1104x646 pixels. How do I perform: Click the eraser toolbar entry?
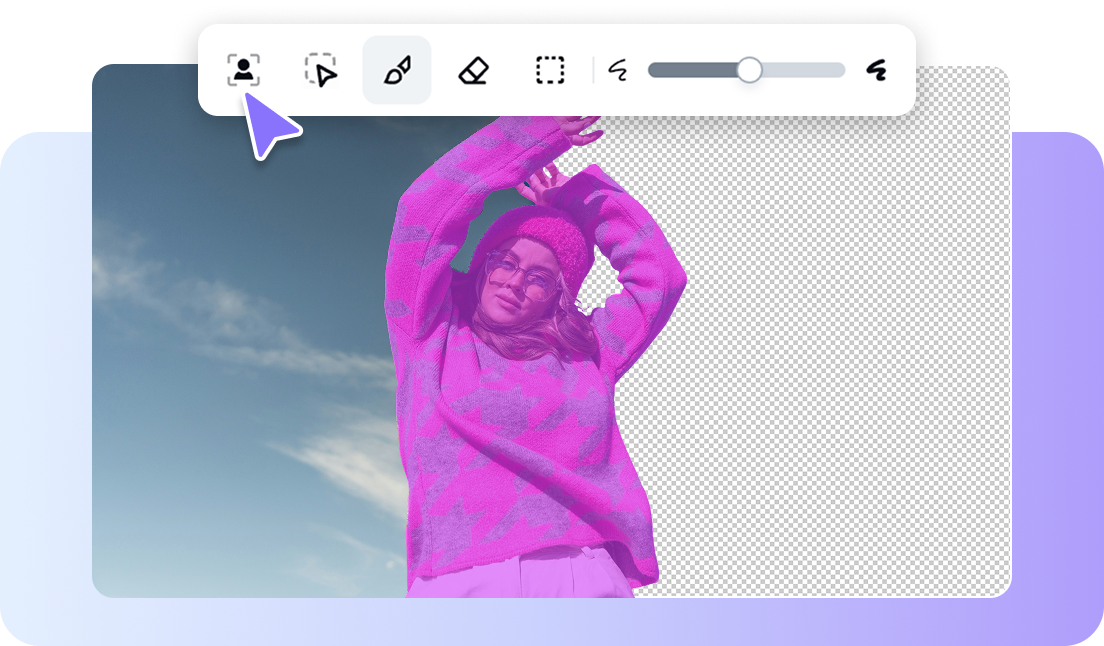click(471, 70)
